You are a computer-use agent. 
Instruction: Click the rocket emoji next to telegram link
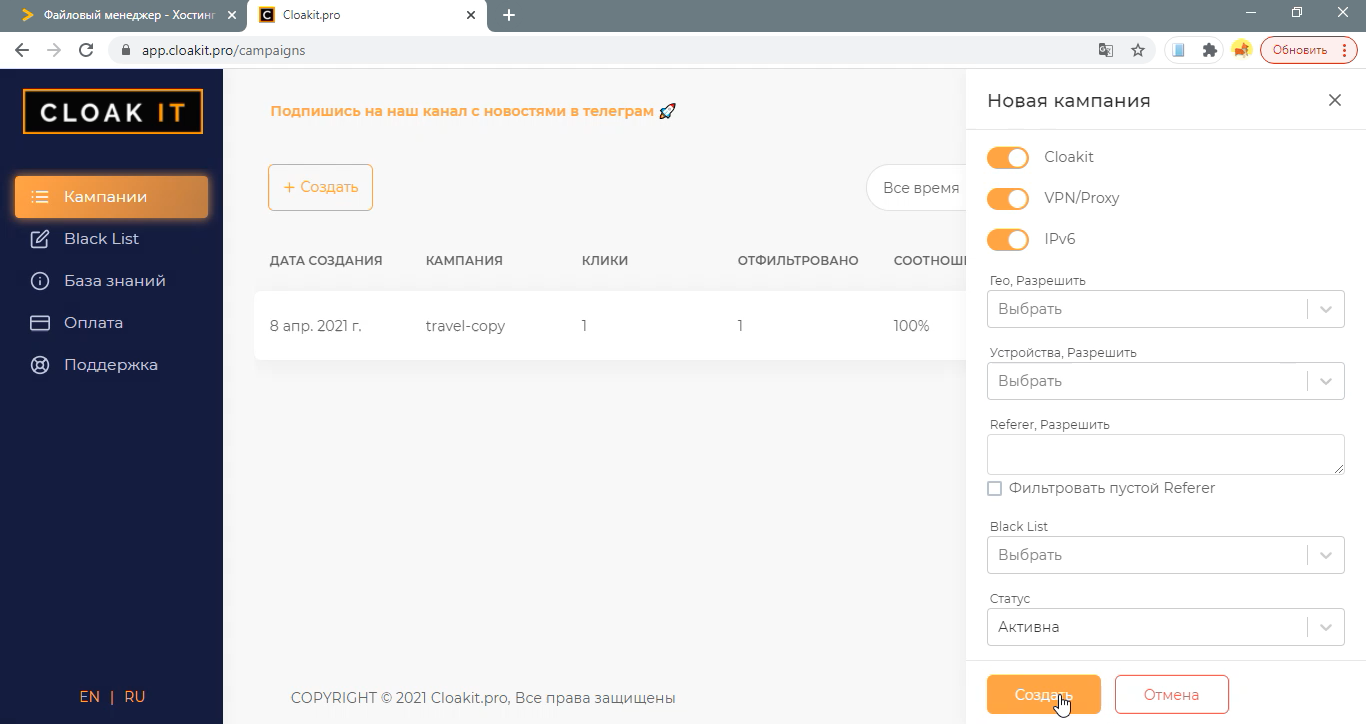click(x=665, y=110)
